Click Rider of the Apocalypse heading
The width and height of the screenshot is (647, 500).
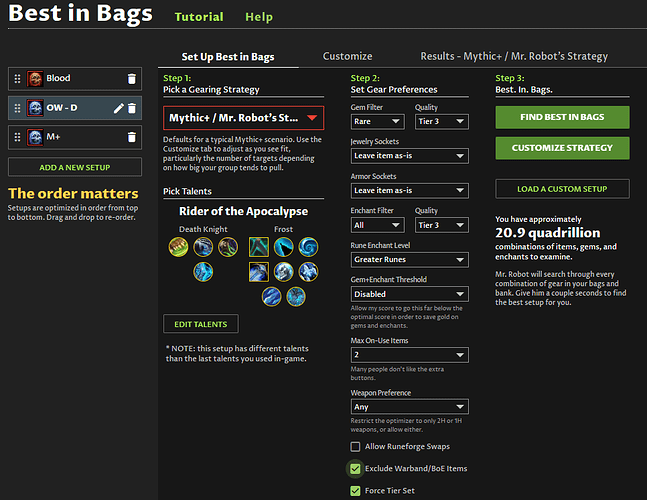click(x=243, y=211)
